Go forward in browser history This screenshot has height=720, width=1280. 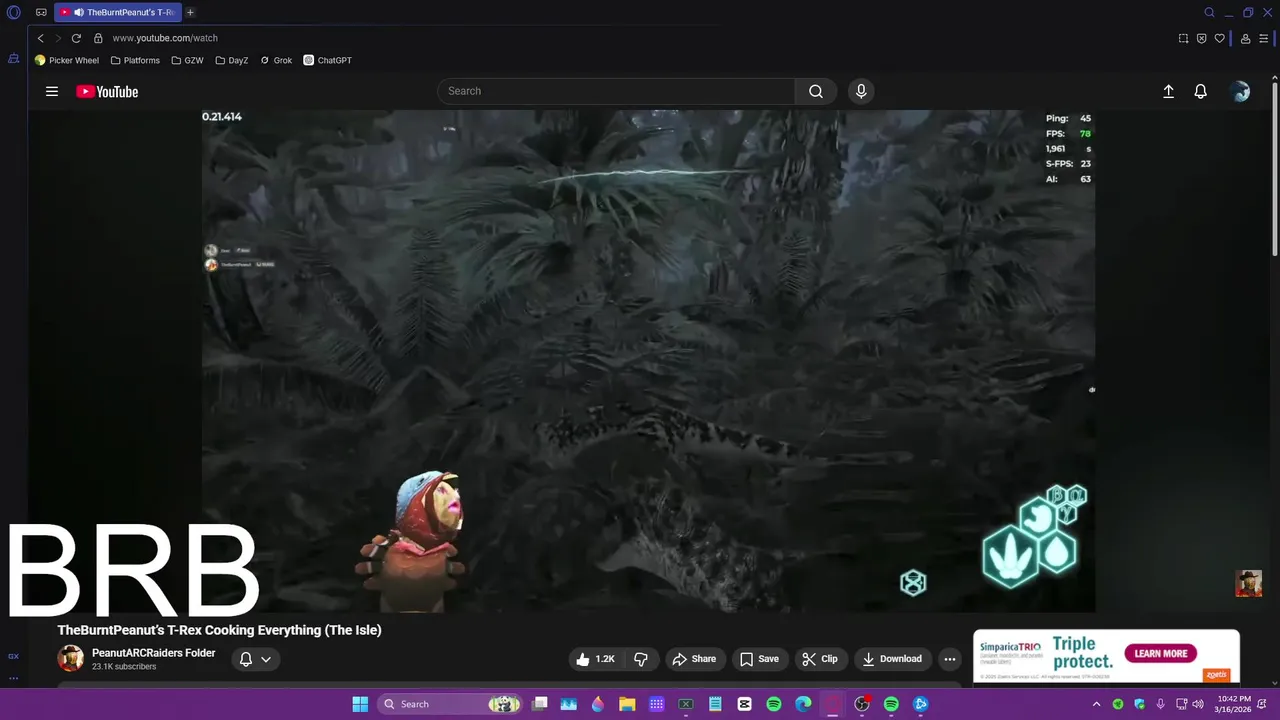57,38
